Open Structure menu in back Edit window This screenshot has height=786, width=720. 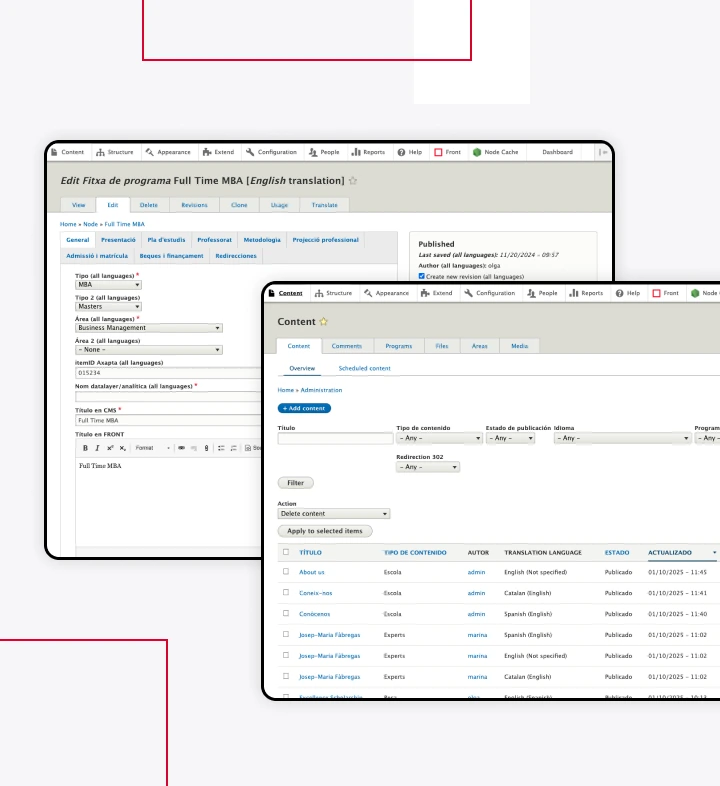115,152
